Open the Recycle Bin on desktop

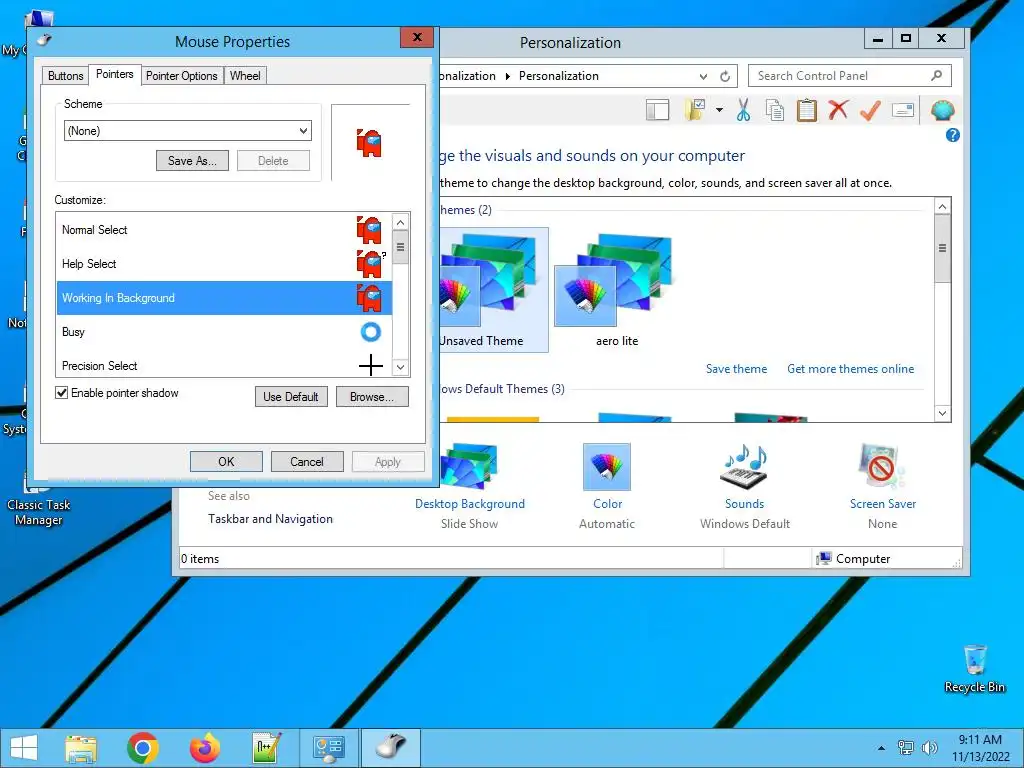(x=974, y=668)
